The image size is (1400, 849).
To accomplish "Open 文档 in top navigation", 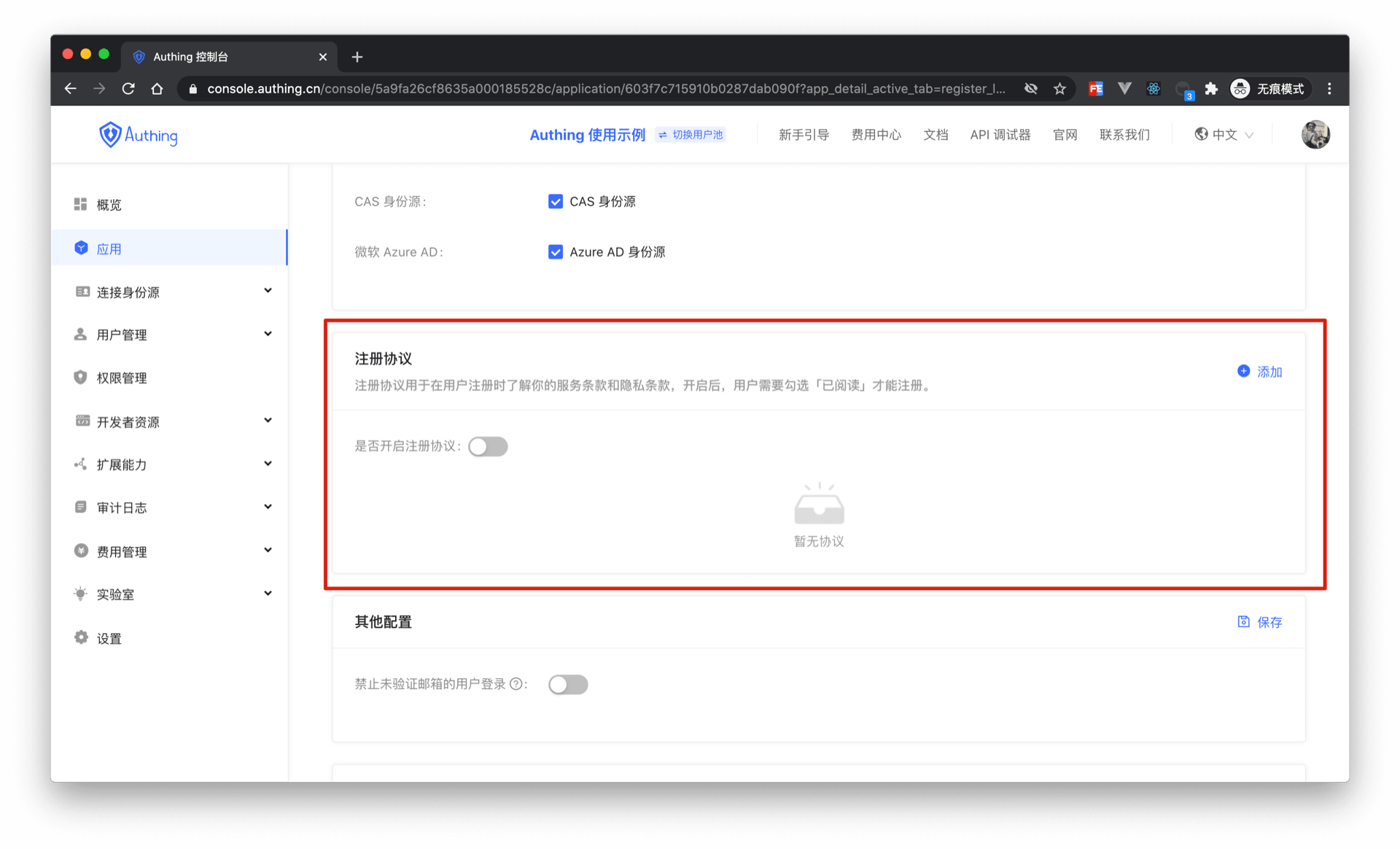I will [936, 134].
